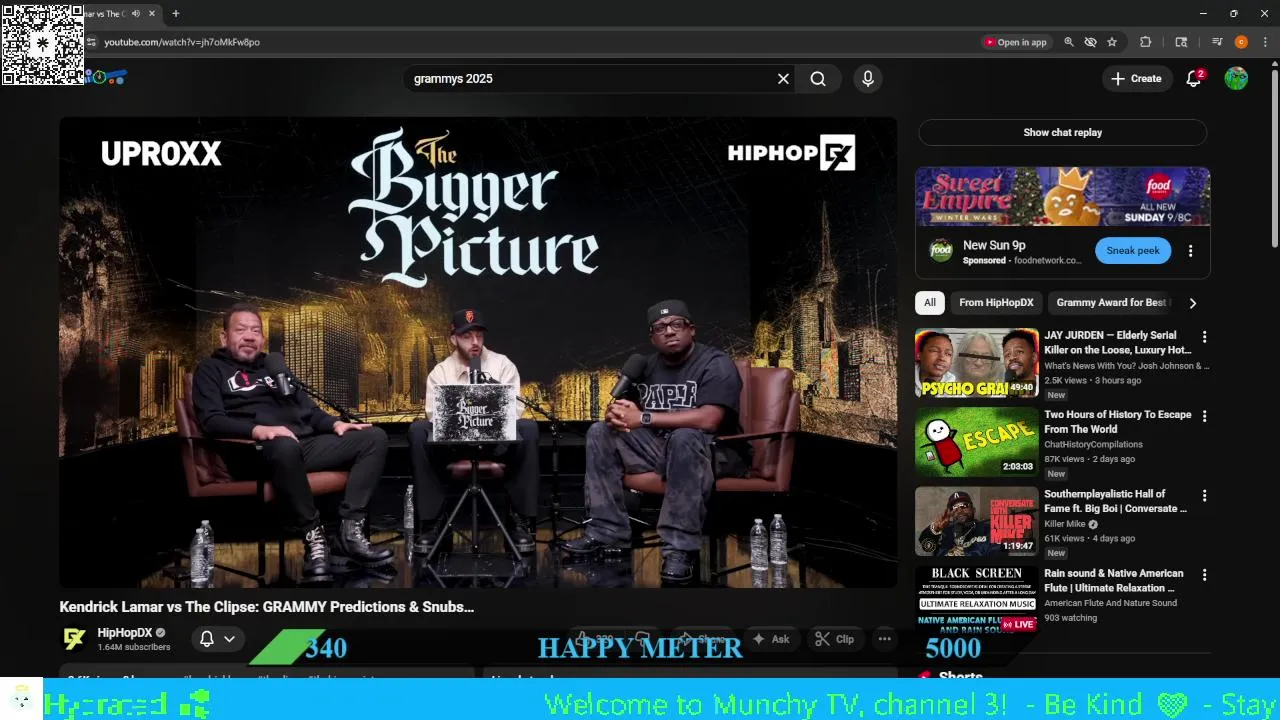Open the Chrome three-dot menu
This screenshot has height=720, width=1280.
point(1265,42)
